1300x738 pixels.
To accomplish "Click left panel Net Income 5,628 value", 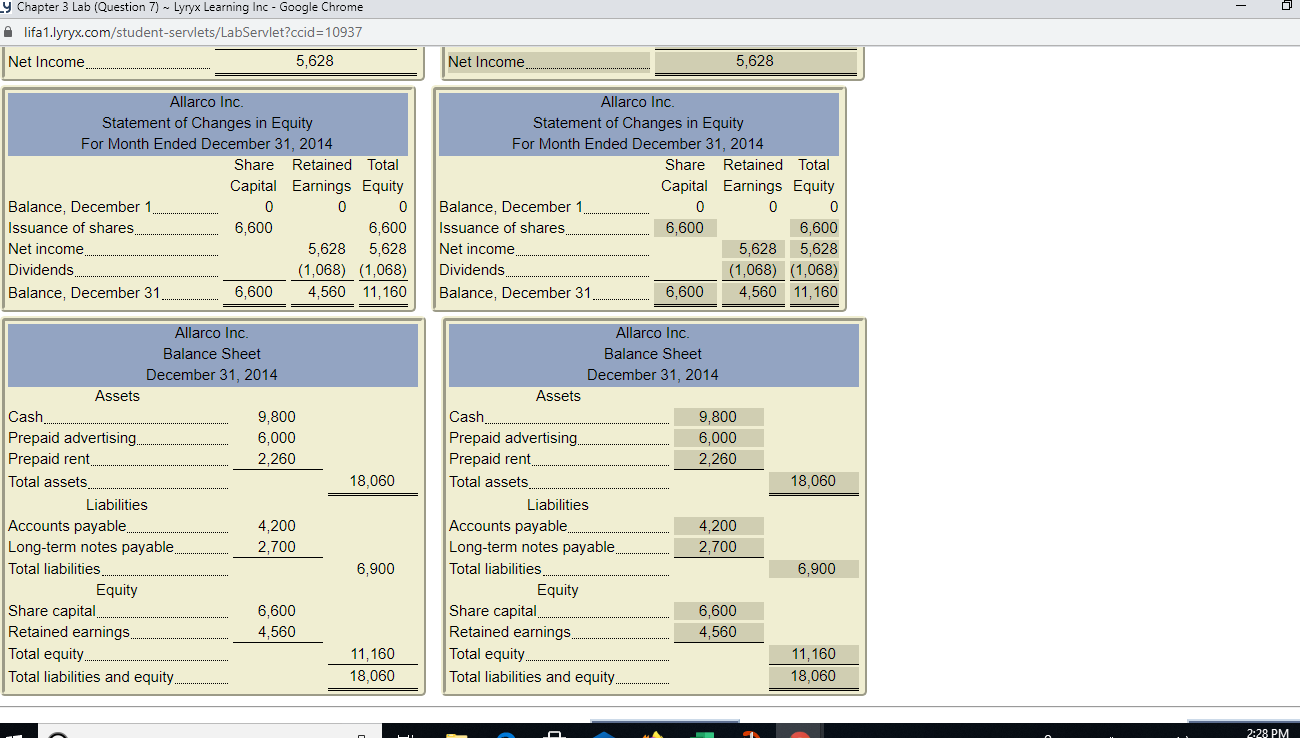I will tap(315, 61).
